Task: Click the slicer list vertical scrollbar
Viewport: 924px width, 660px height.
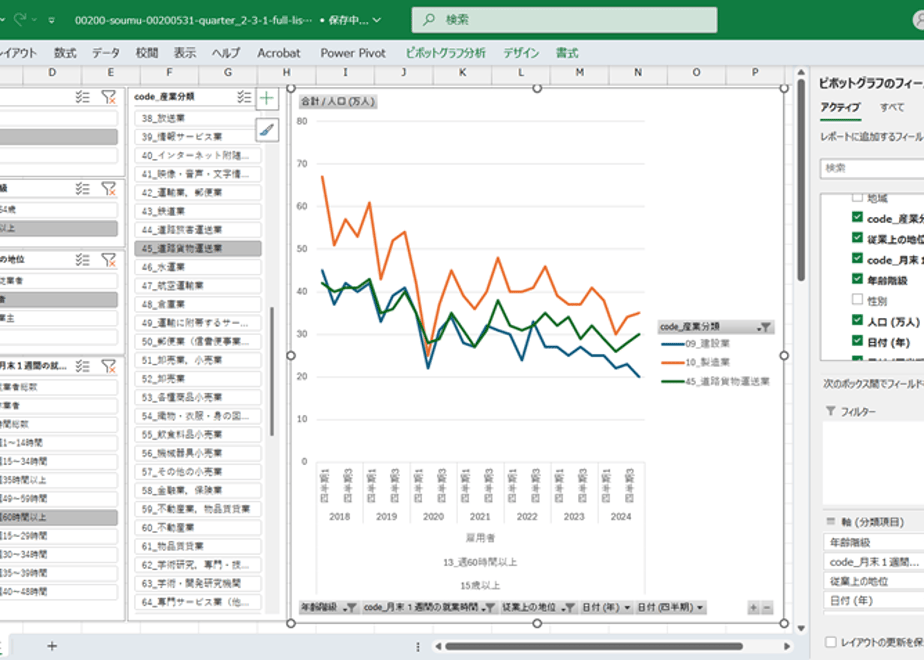Action: [x=272, y=371]
